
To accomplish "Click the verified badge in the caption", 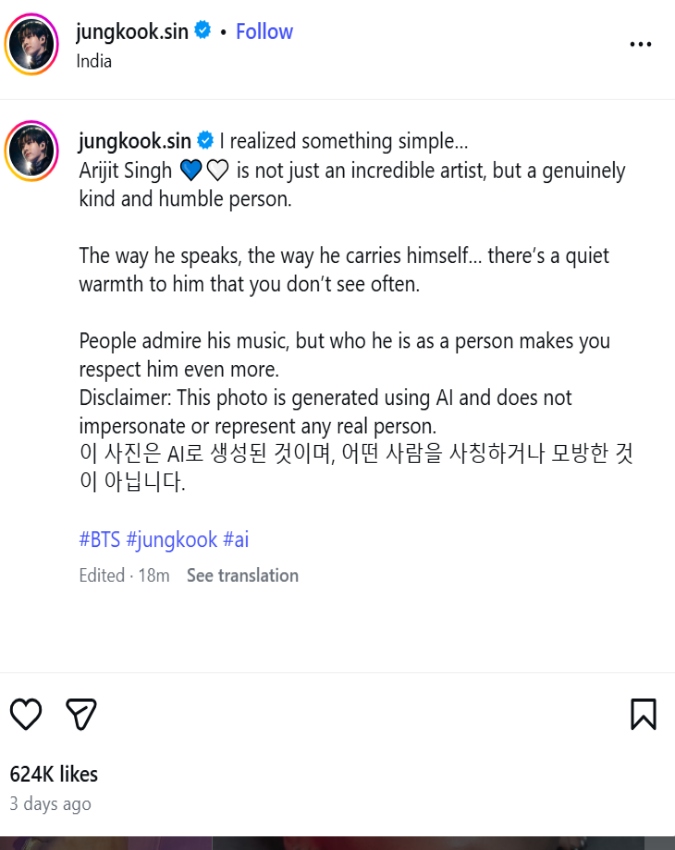I will pyautogui.click(x=206, y=141).
